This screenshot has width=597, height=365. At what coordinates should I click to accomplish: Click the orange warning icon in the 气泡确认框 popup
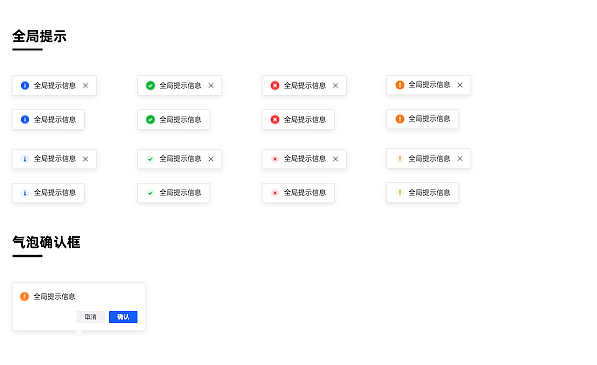(24, 296)
